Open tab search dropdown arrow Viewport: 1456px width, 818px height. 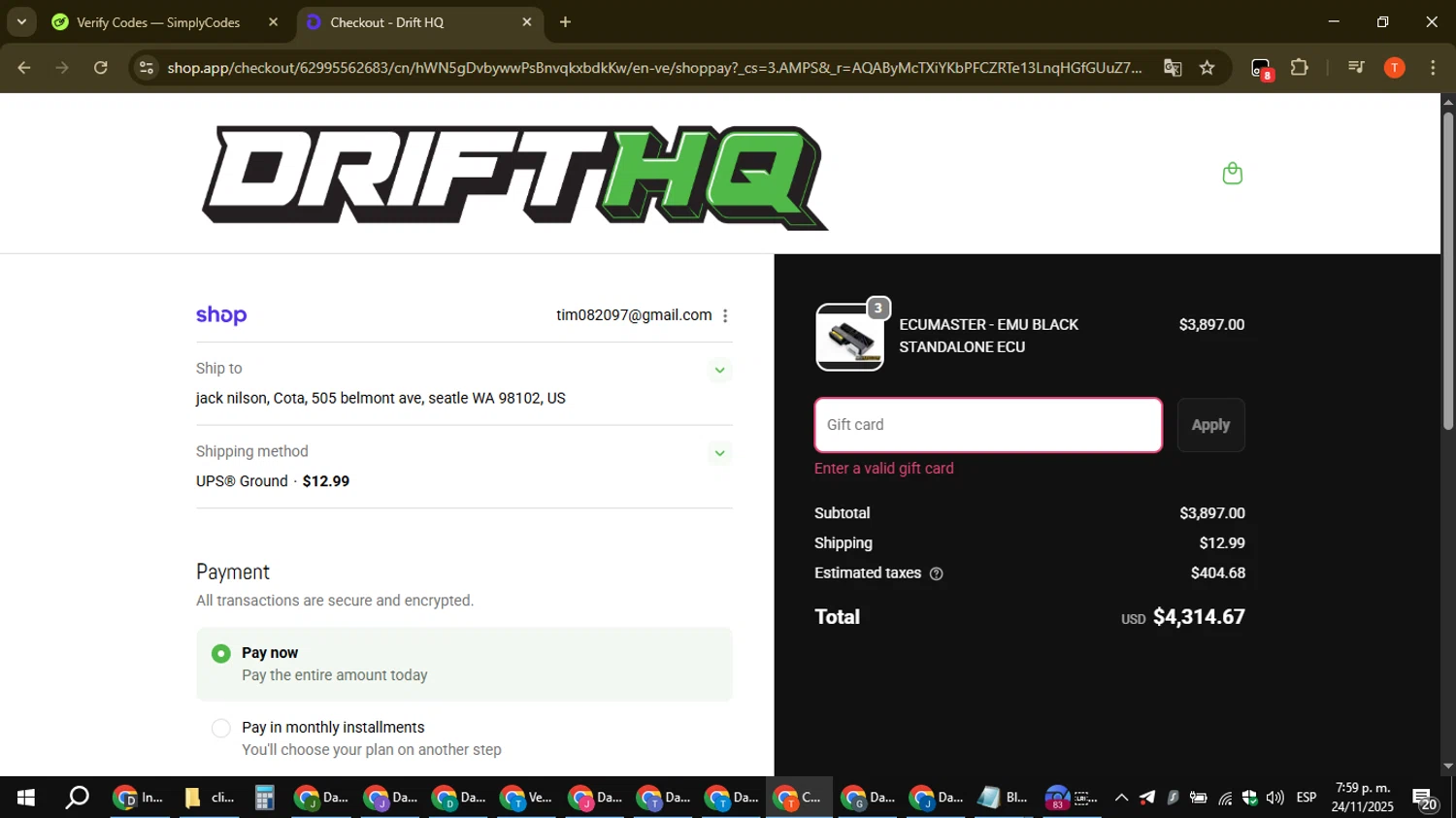[21, 22]
